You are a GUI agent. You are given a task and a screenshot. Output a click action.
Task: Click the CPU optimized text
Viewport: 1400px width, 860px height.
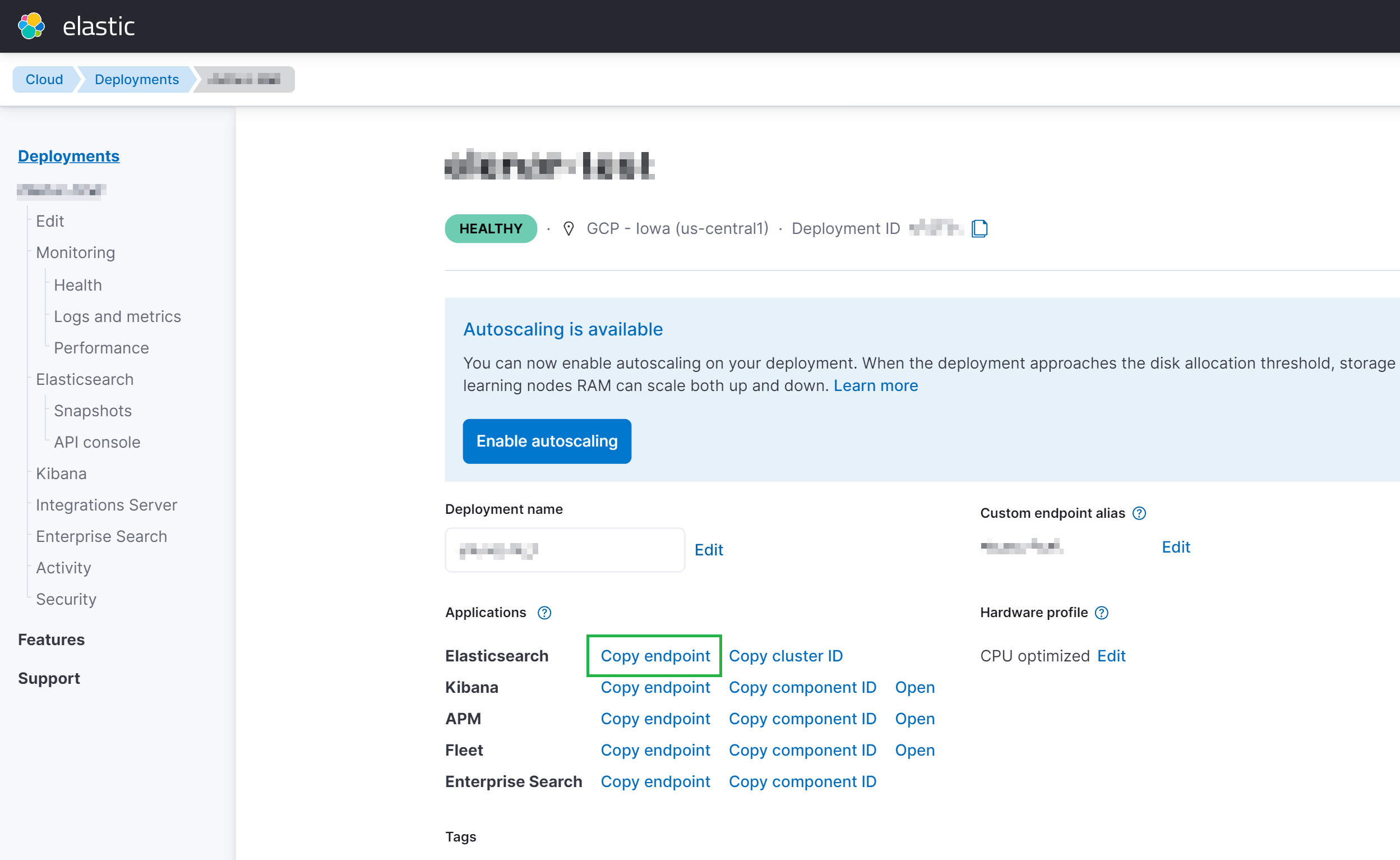[1034, 656]
